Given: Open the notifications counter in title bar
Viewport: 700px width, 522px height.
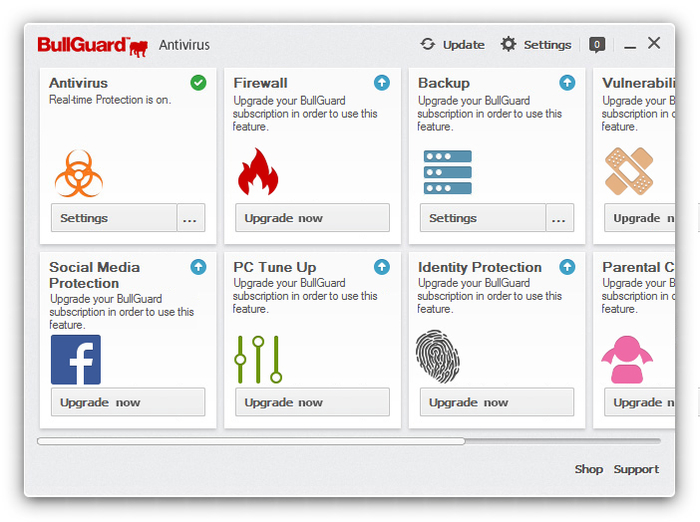Looking at the screenshot, I should (597, 44).
